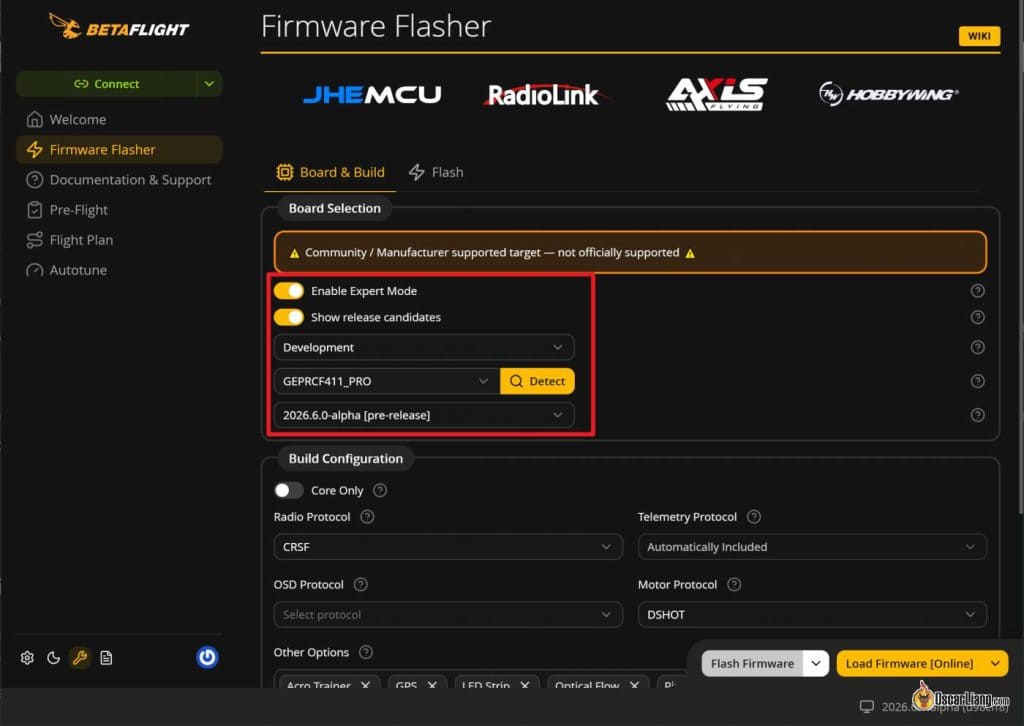This screenshot has height=726, width=1024.
Task: Open the GEPRCF411_PRO board dropdown
Action: 387,381
